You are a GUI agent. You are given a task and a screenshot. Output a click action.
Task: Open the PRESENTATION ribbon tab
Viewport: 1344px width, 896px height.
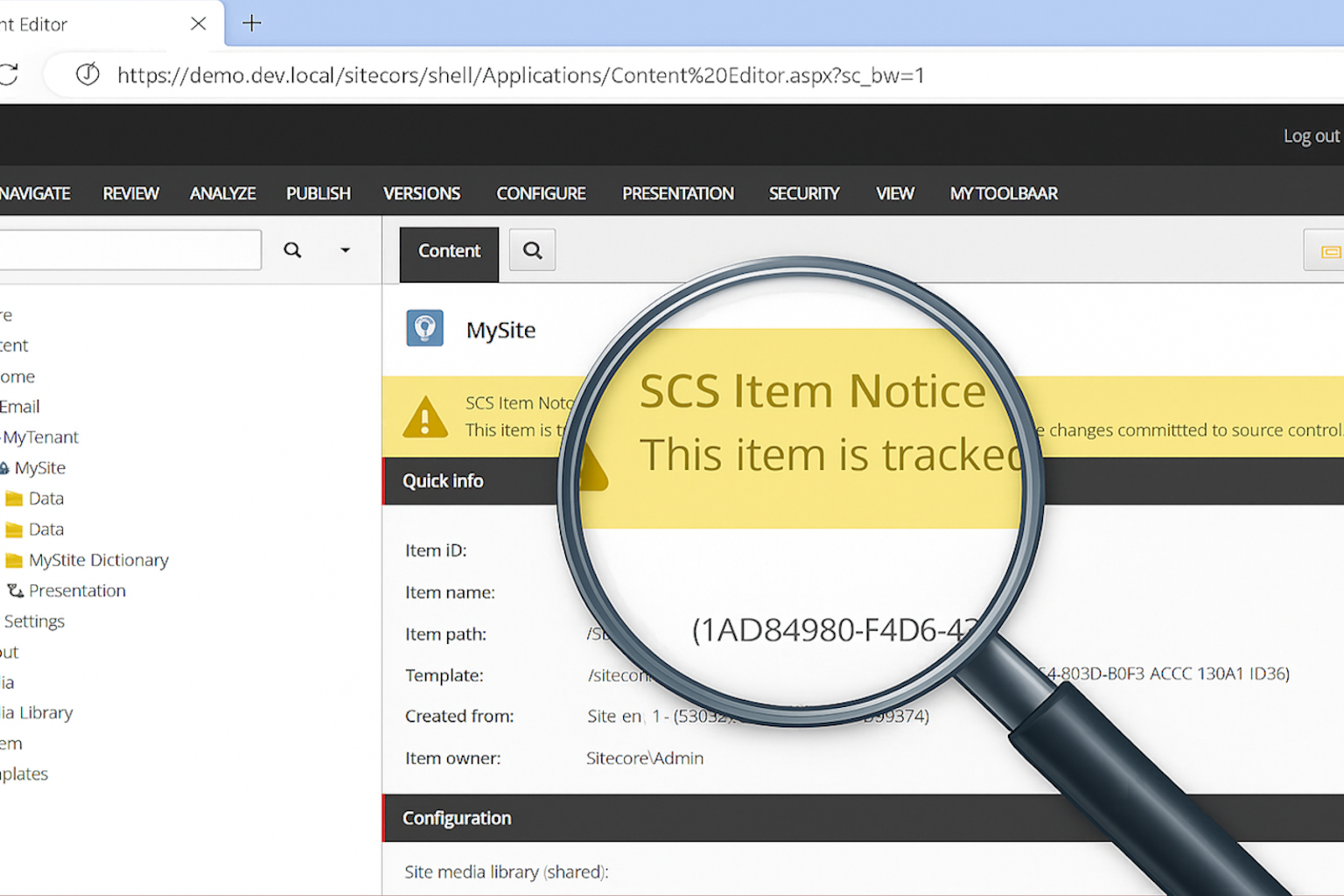[678, 193]
